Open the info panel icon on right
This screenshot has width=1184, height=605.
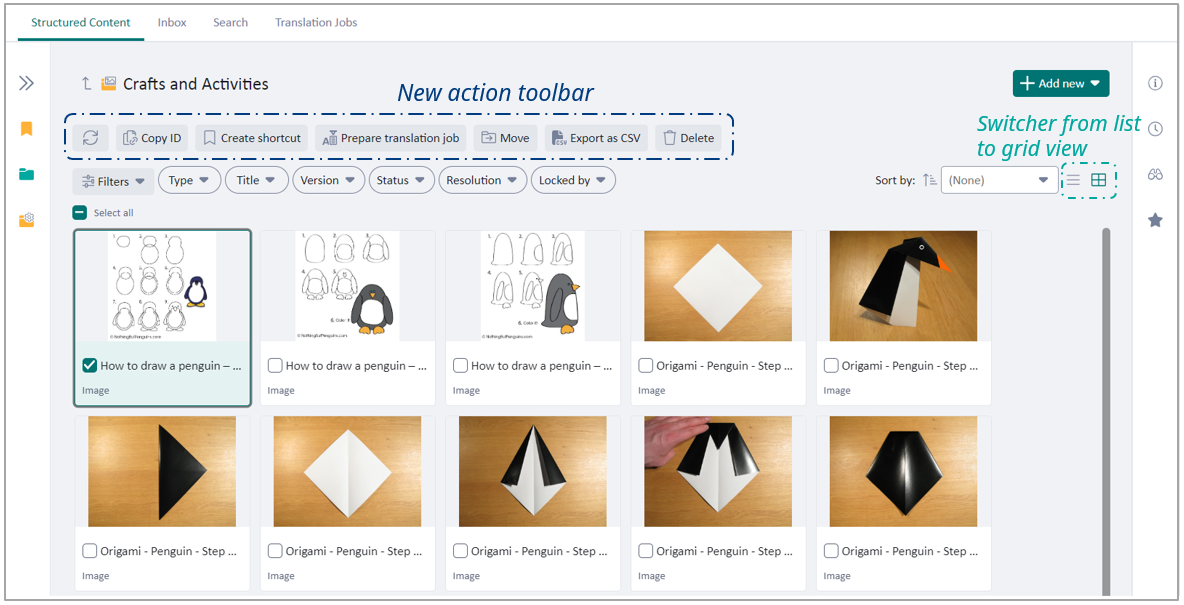coord(1155,83)
